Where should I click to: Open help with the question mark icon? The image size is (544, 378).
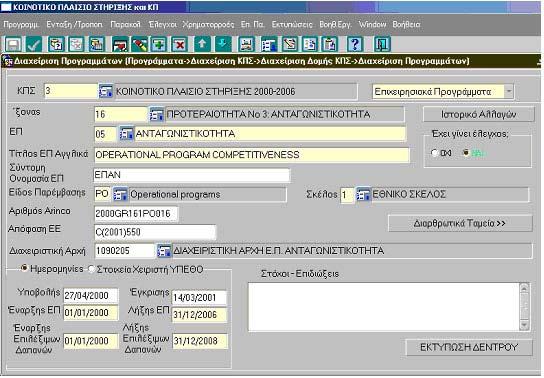355,44
